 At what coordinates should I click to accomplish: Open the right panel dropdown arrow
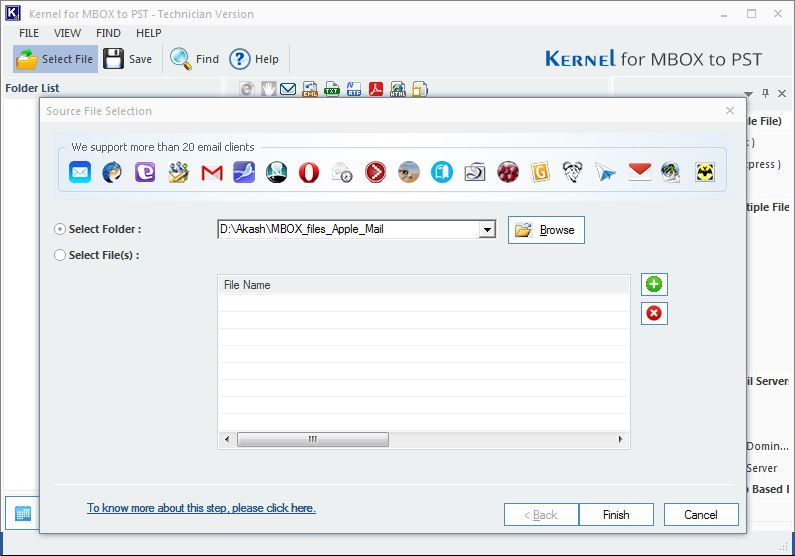click(748, 94)
